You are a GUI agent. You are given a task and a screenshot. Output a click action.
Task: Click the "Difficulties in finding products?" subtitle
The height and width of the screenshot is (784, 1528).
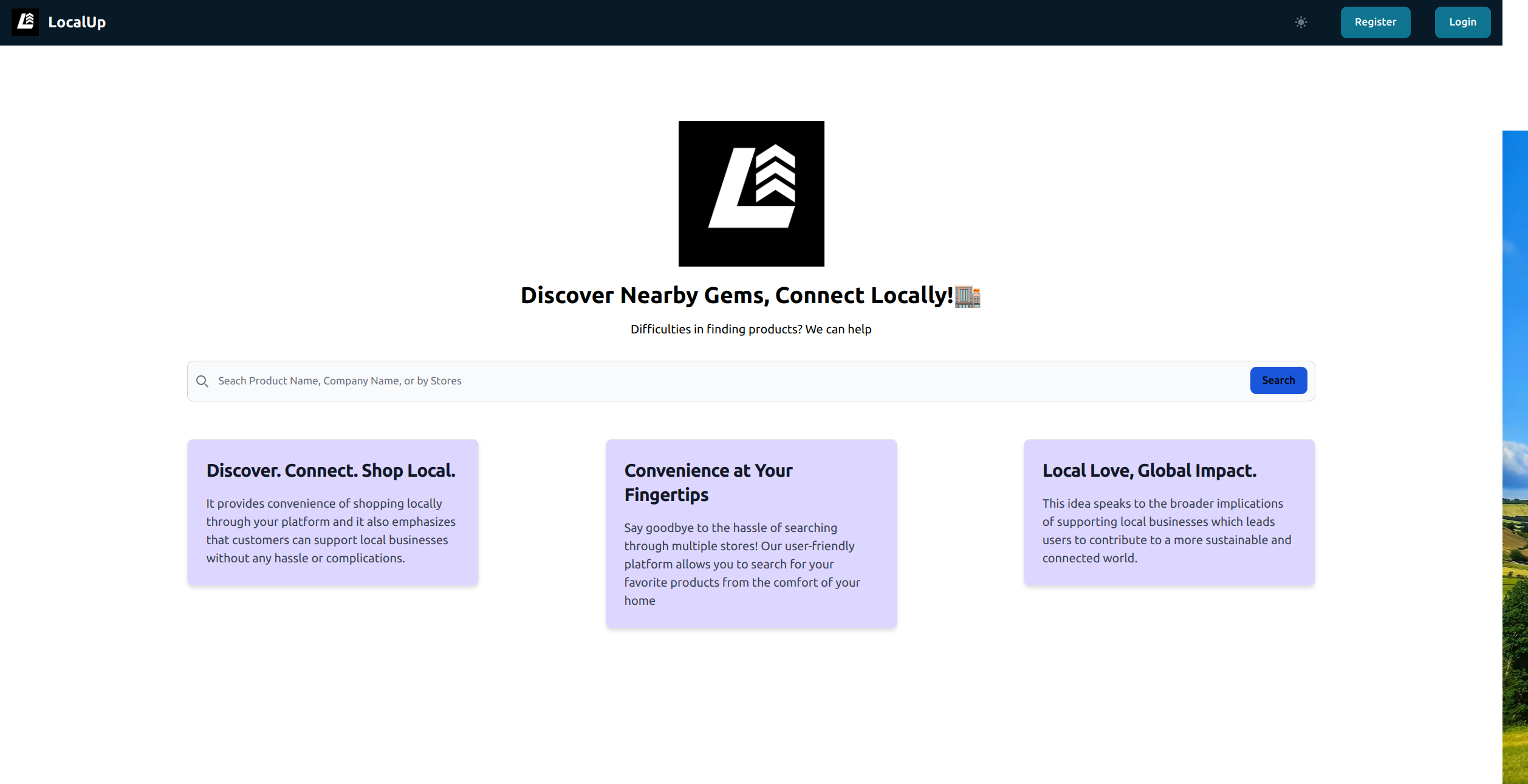click(750, 329)
